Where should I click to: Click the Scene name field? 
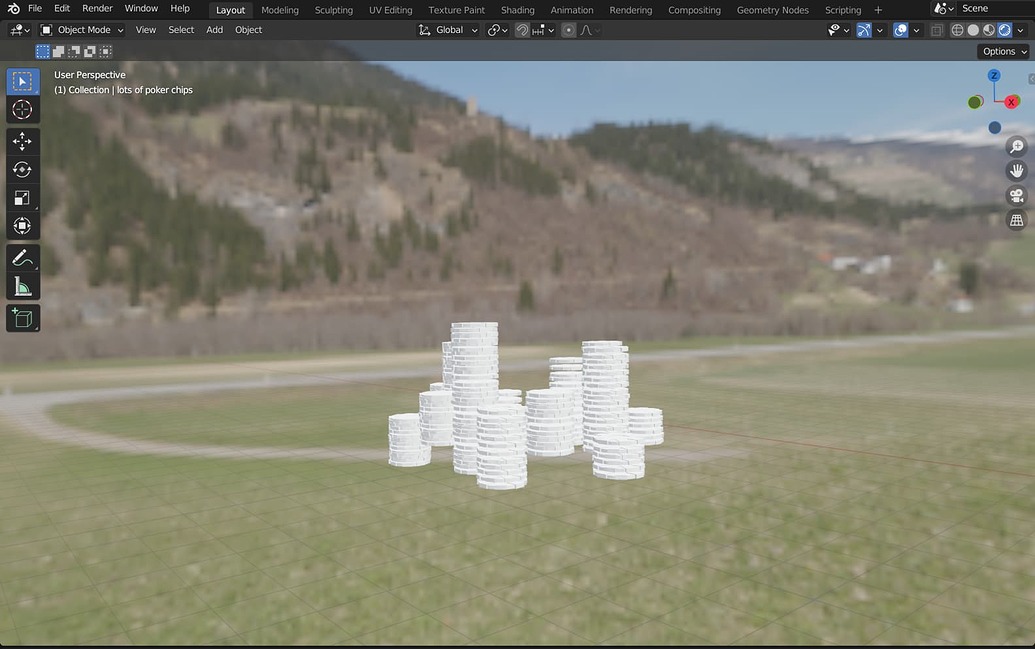click(995, 9)
